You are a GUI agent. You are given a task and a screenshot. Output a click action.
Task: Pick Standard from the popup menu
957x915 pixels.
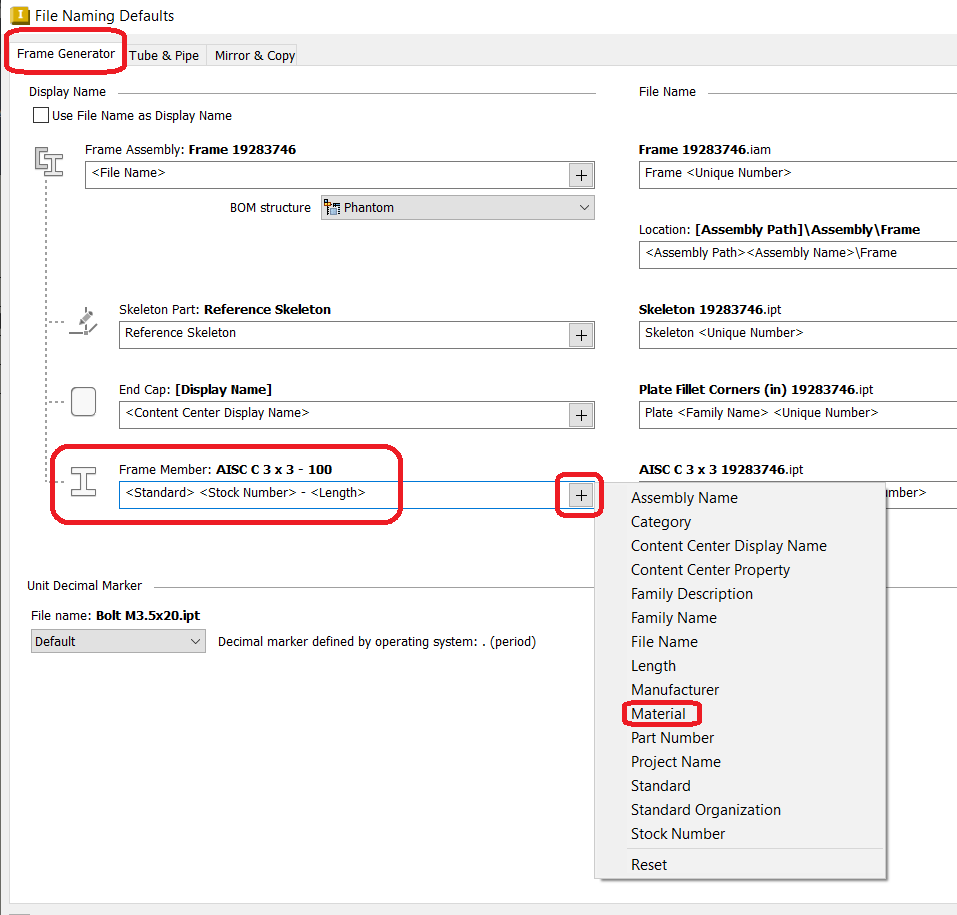coord(661,786)
